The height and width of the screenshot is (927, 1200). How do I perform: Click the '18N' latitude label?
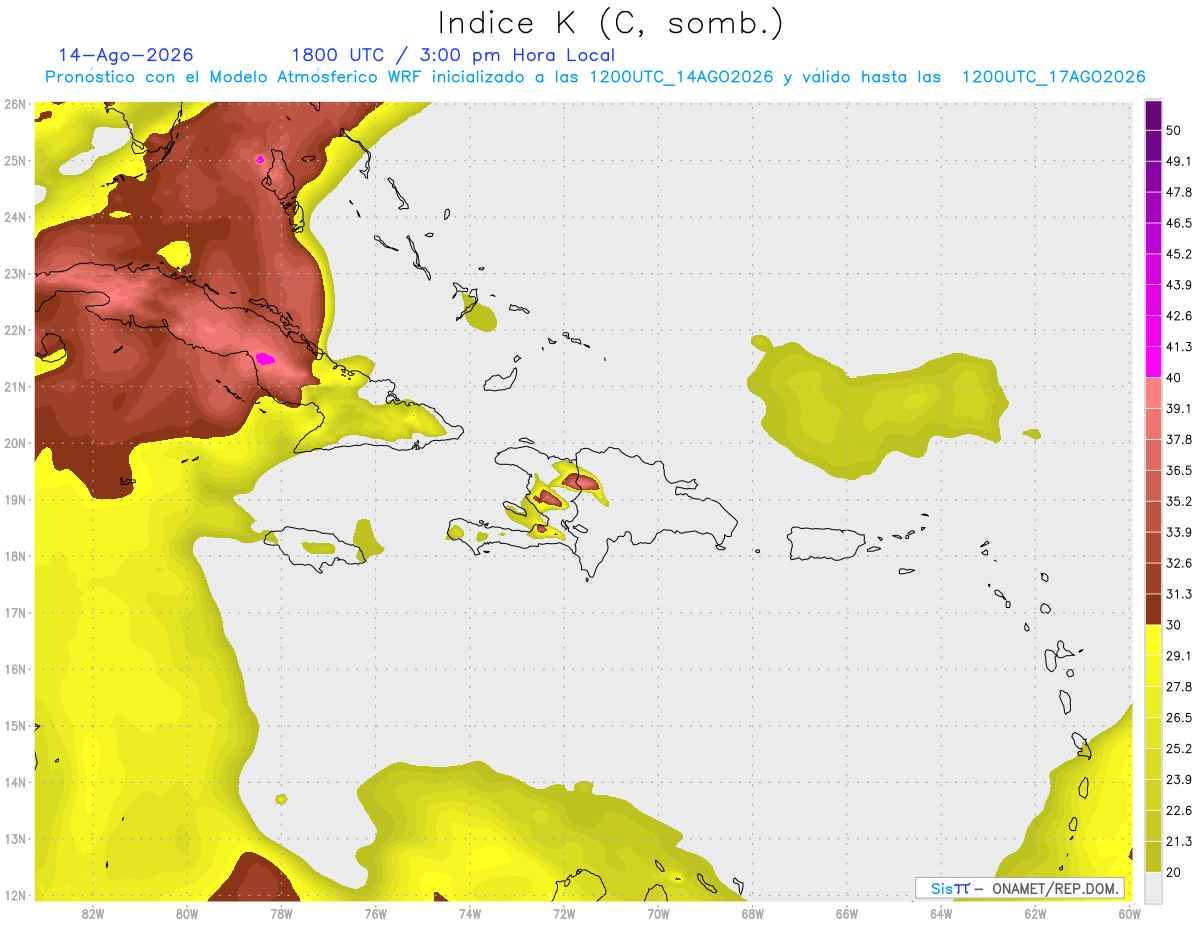click(x=14, y=556)
